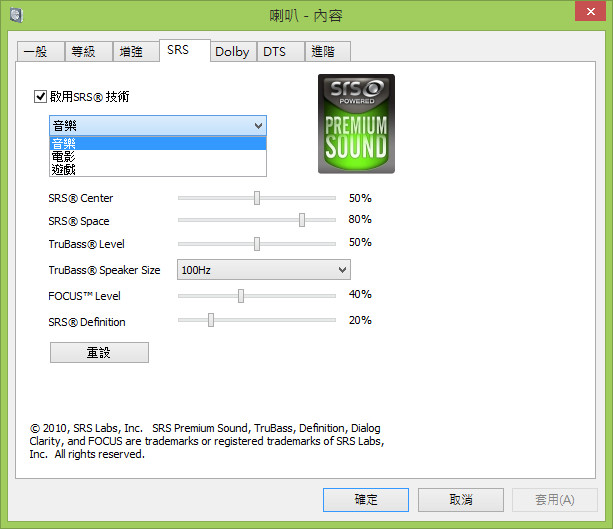Select 遊戲 from the dropdown list
613x529 pixels.
(158, 170)
